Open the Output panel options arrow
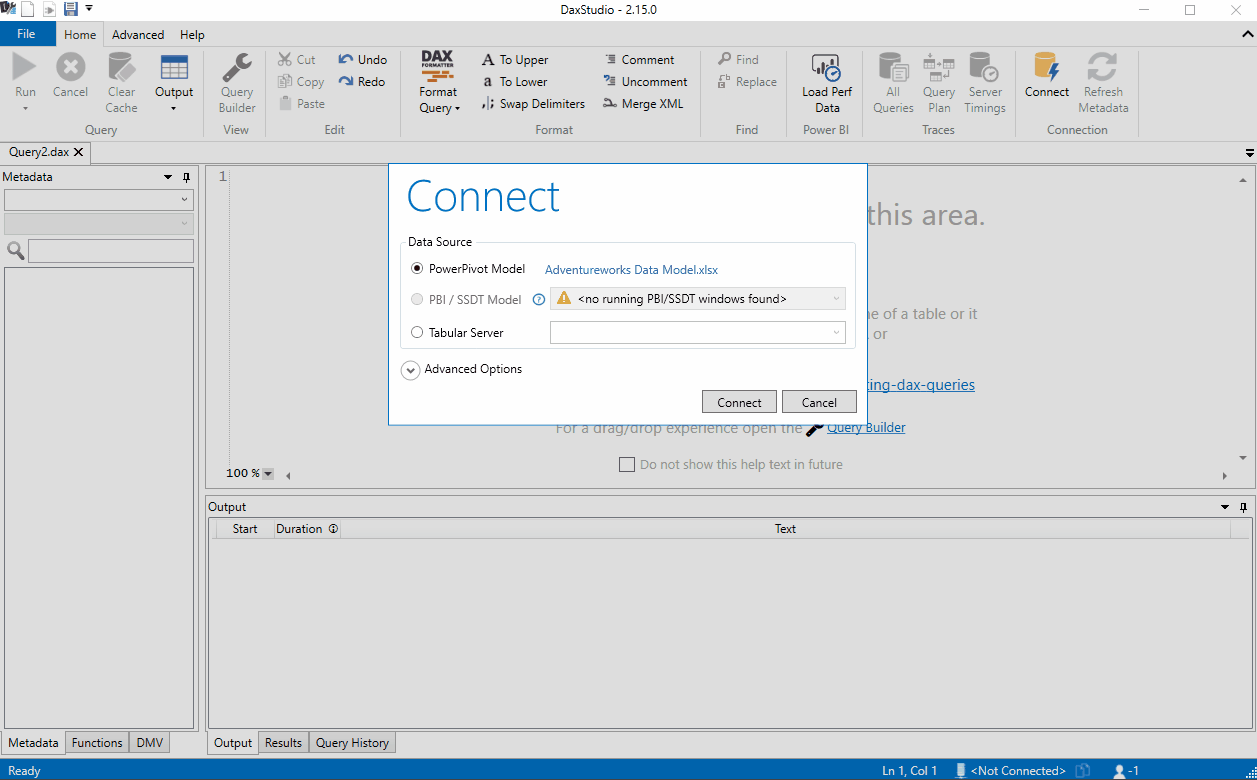Viewport: 1257px width, 780px height. (1225, 507)
